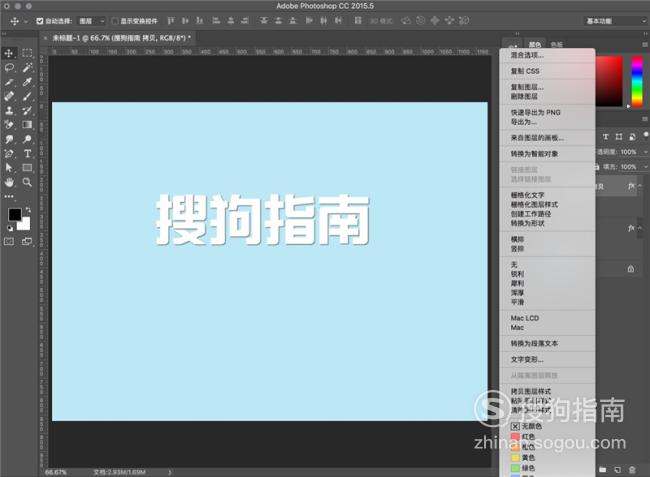
Task: Click the trash icon in Layers panel
Action: coord(632,470)
